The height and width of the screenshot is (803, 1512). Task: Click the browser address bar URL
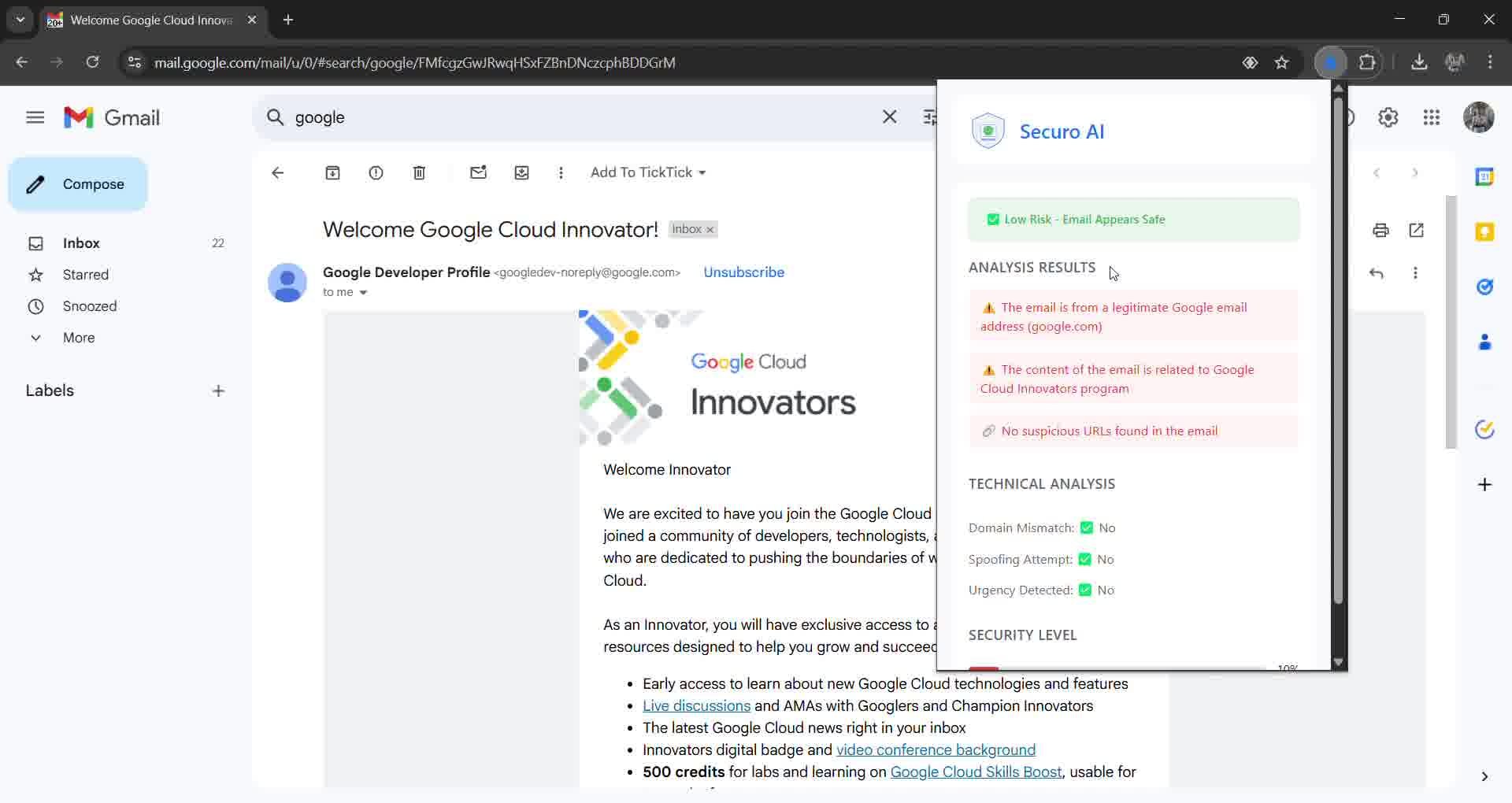[415, 62]
